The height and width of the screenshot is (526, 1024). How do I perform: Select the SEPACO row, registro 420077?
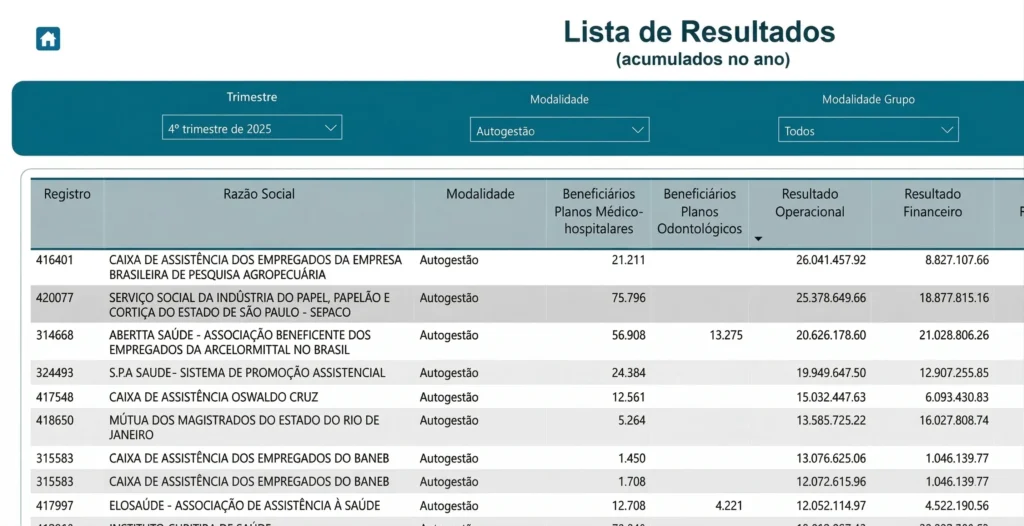(x=55, y=298)
